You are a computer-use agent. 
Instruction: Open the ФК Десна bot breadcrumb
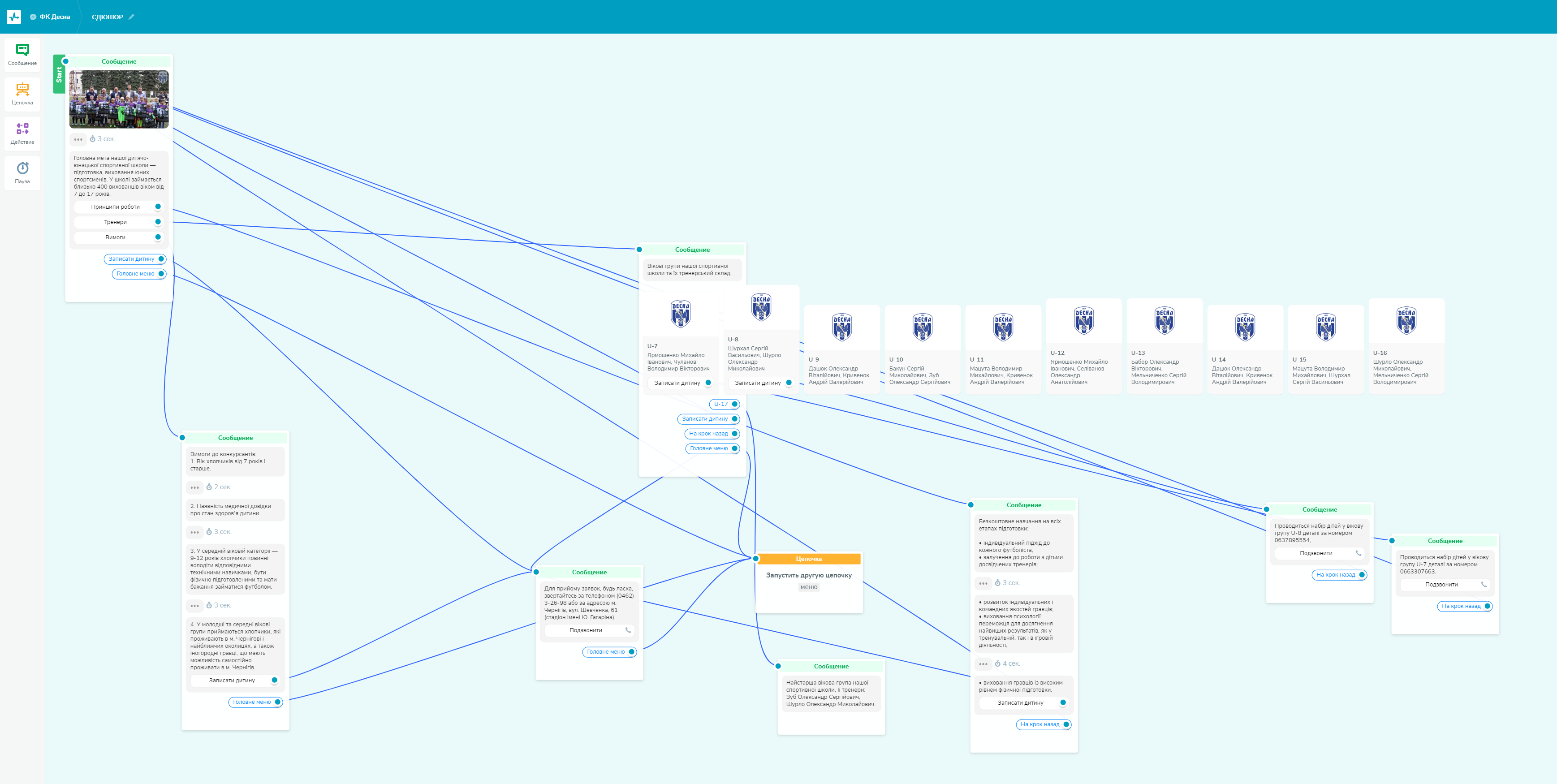tap(50, 17)
